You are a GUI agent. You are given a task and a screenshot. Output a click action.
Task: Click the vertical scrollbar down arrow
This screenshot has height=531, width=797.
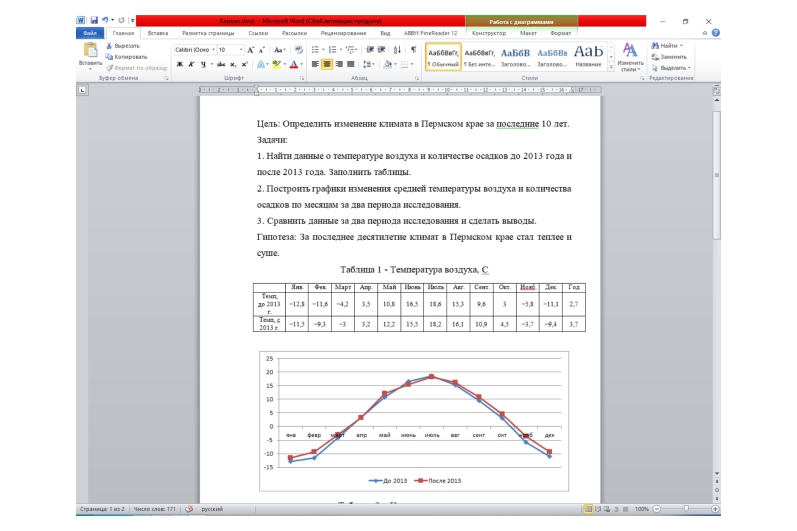(x=717, y=473)
